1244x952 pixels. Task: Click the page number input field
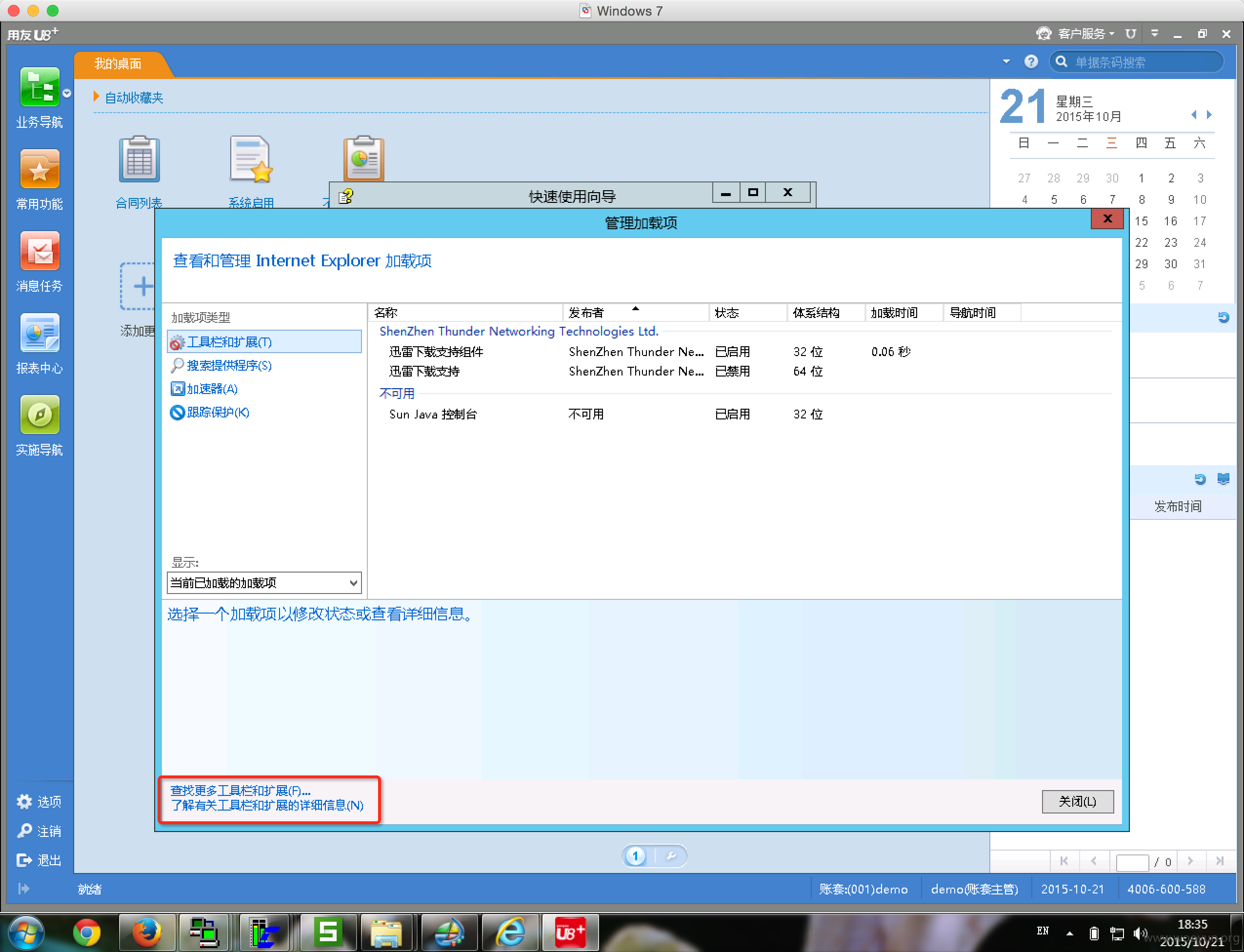pos(1132,861)
